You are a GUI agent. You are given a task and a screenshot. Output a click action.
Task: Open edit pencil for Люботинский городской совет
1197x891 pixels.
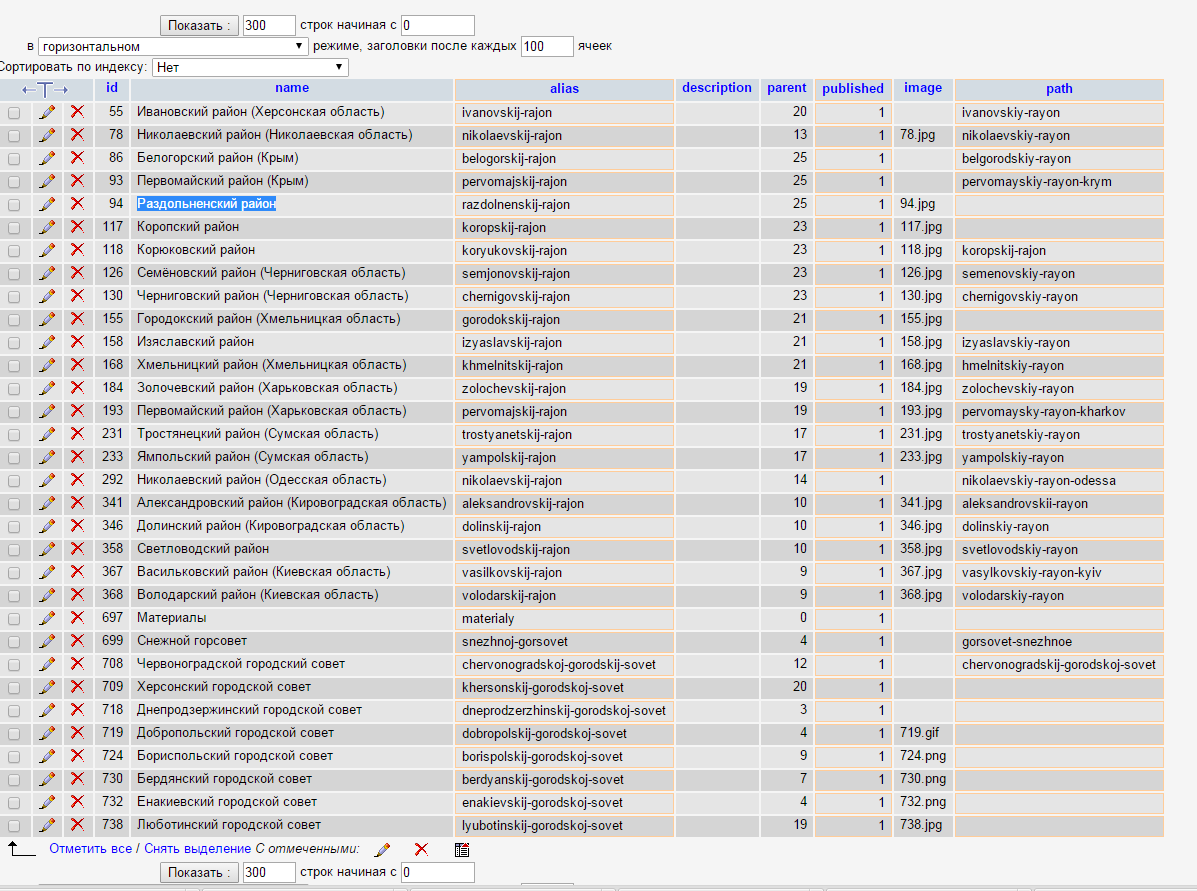click(47, 825)
